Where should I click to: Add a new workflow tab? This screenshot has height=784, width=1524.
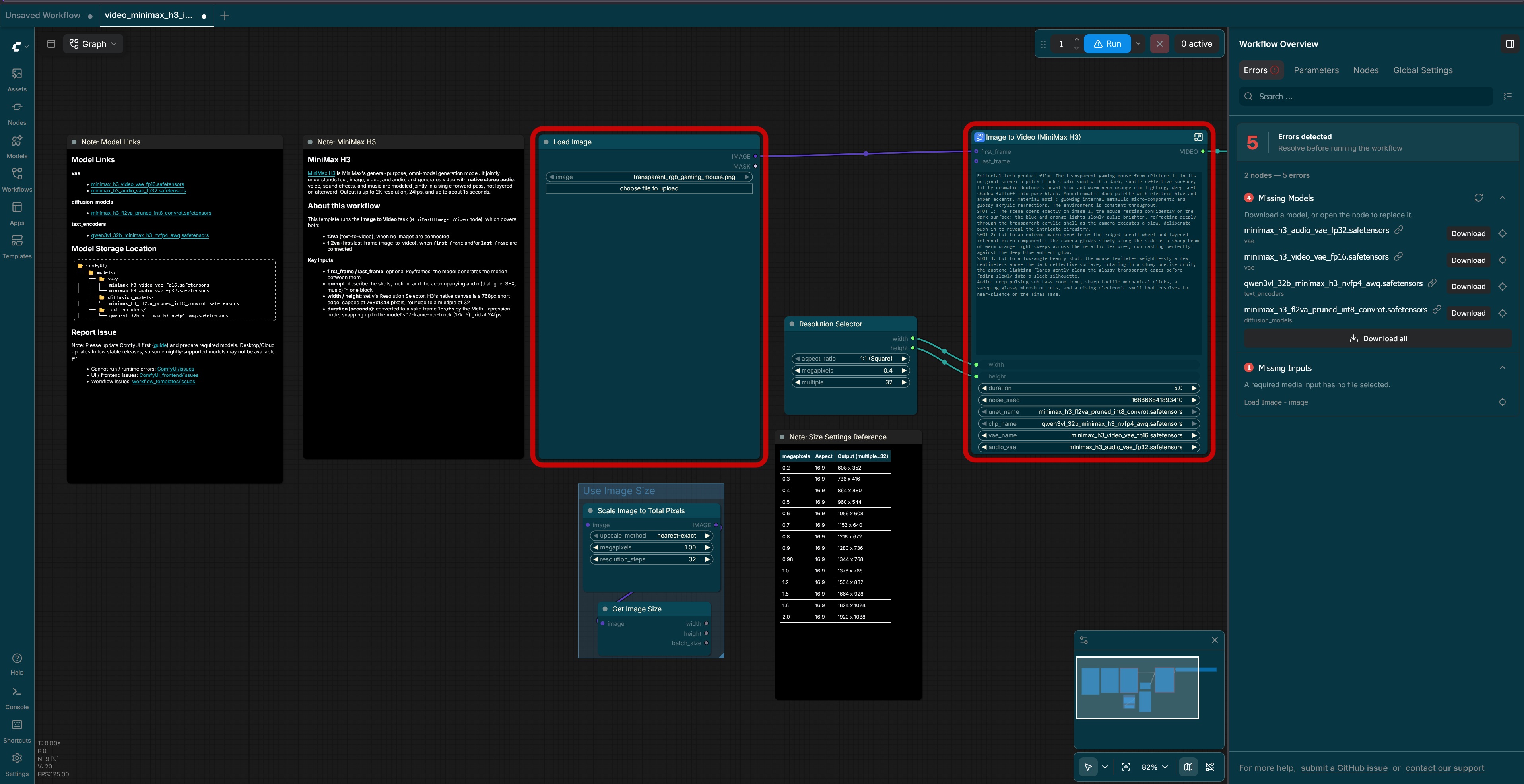[x=225, y=16]
